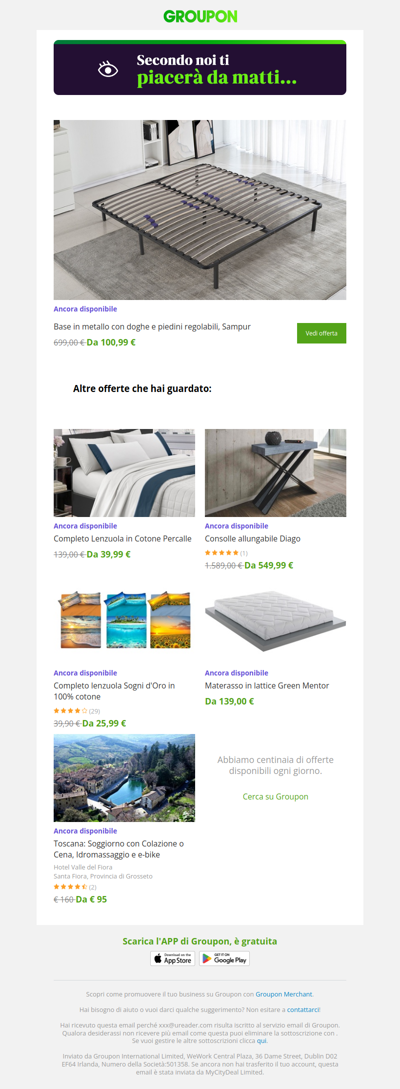The height and width of the screenshot is (1089, 400).
Task: Click star rating under Tuscany hotel offer
Action: pyautogui.click(x=70, y=887)
